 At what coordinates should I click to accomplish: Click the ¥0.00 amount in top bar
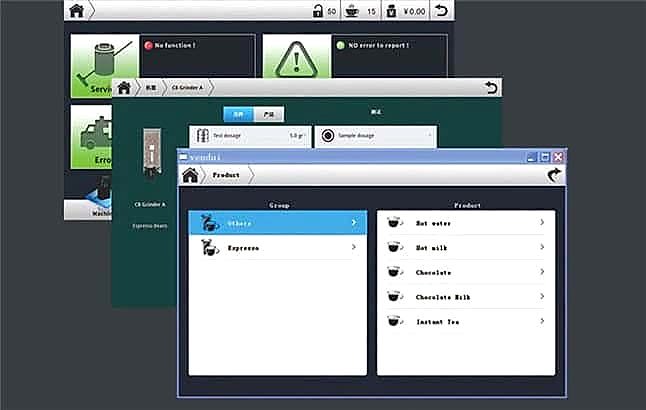coord(414,12)
